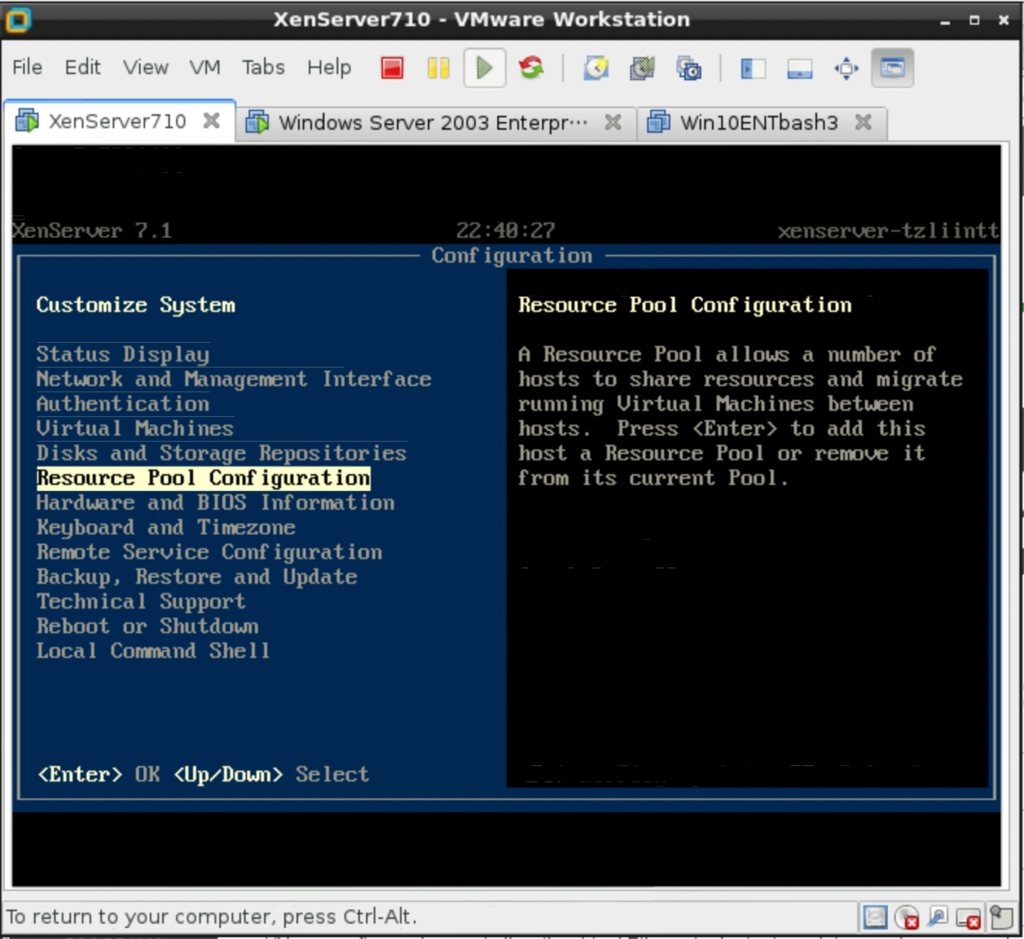1024x939 pixels.
Task: Click the CD/DVD drive status bar icon
Action: click(x=906, y=917)
